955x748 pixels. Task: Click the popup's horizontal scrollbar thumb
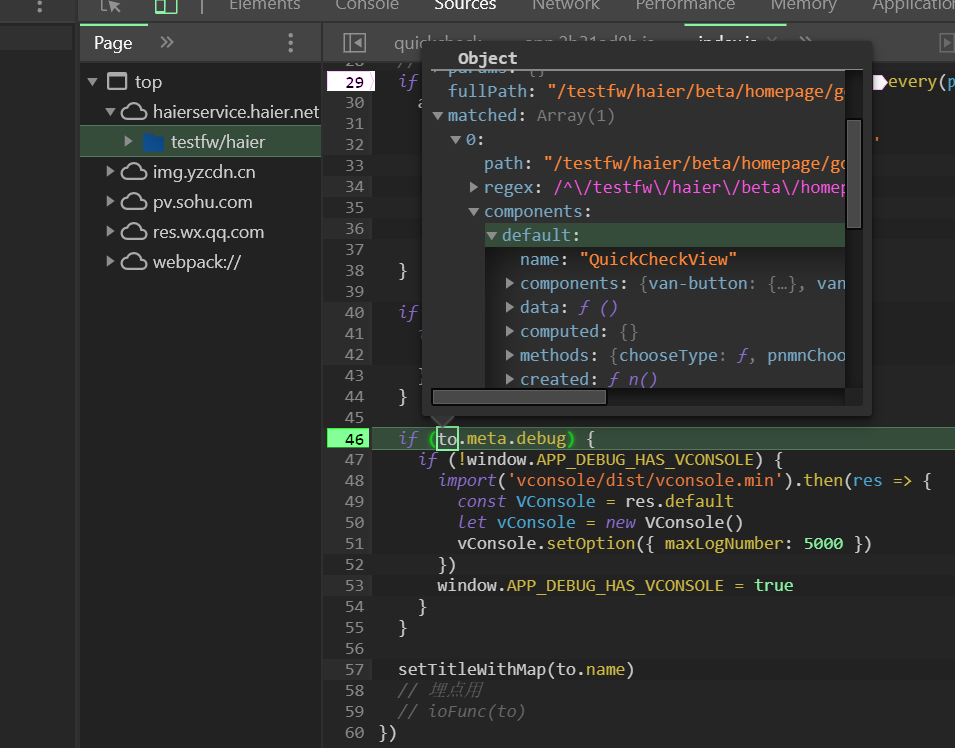519,397
